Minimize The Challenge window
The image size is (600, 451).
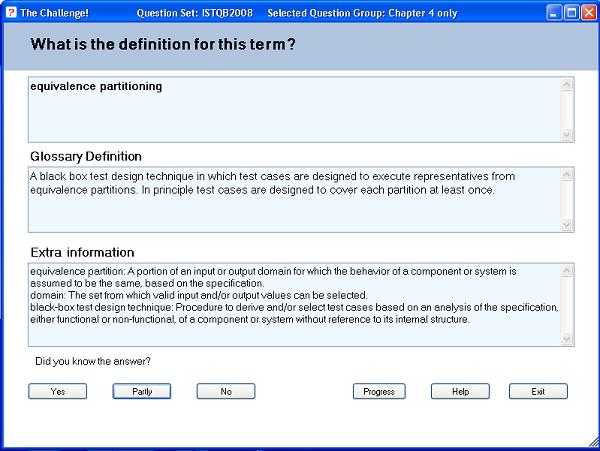pos(554,13)
